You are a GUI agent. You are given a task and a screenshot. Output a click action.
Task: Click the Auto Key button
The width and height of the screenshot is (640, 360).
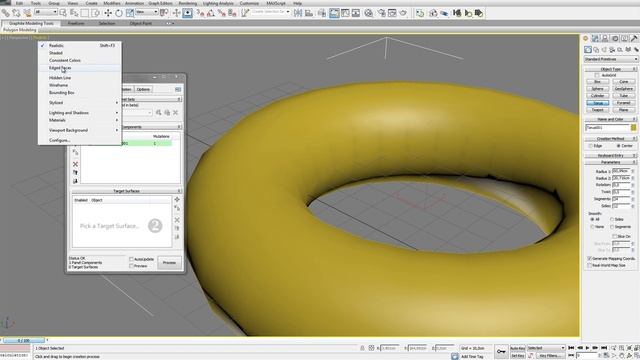coord(518,348)
